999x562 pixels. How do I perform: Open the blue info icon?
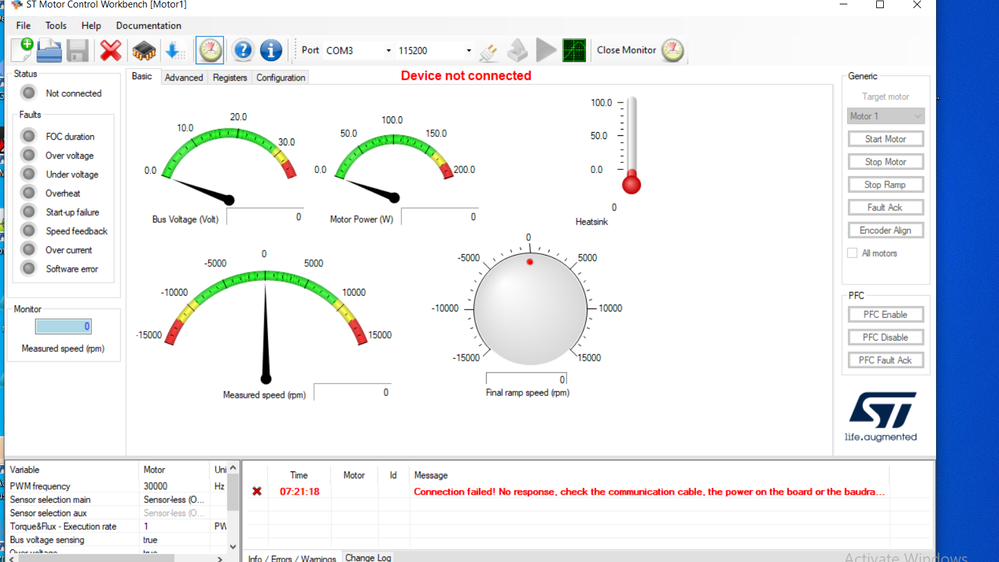[x=271, y=50]
